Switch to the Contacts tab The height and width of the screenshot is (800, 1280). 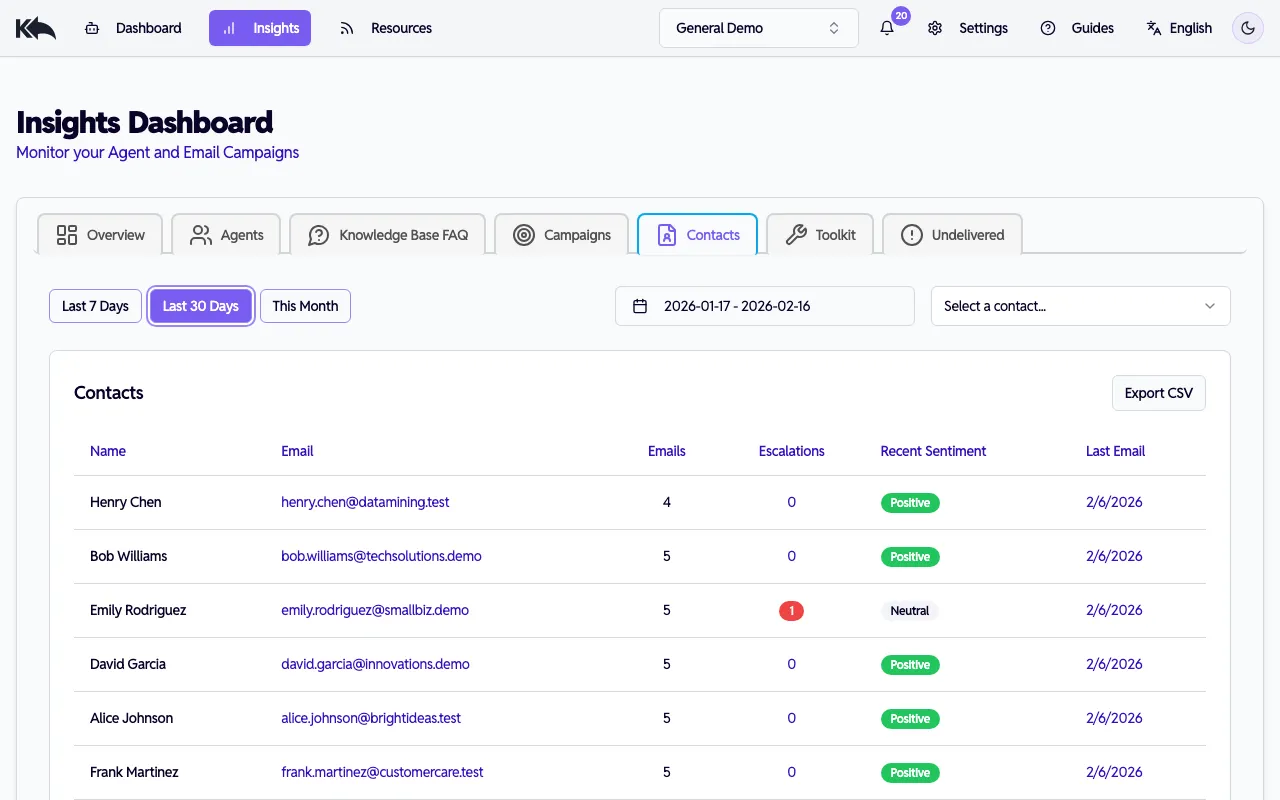click(x=697, y=235)
